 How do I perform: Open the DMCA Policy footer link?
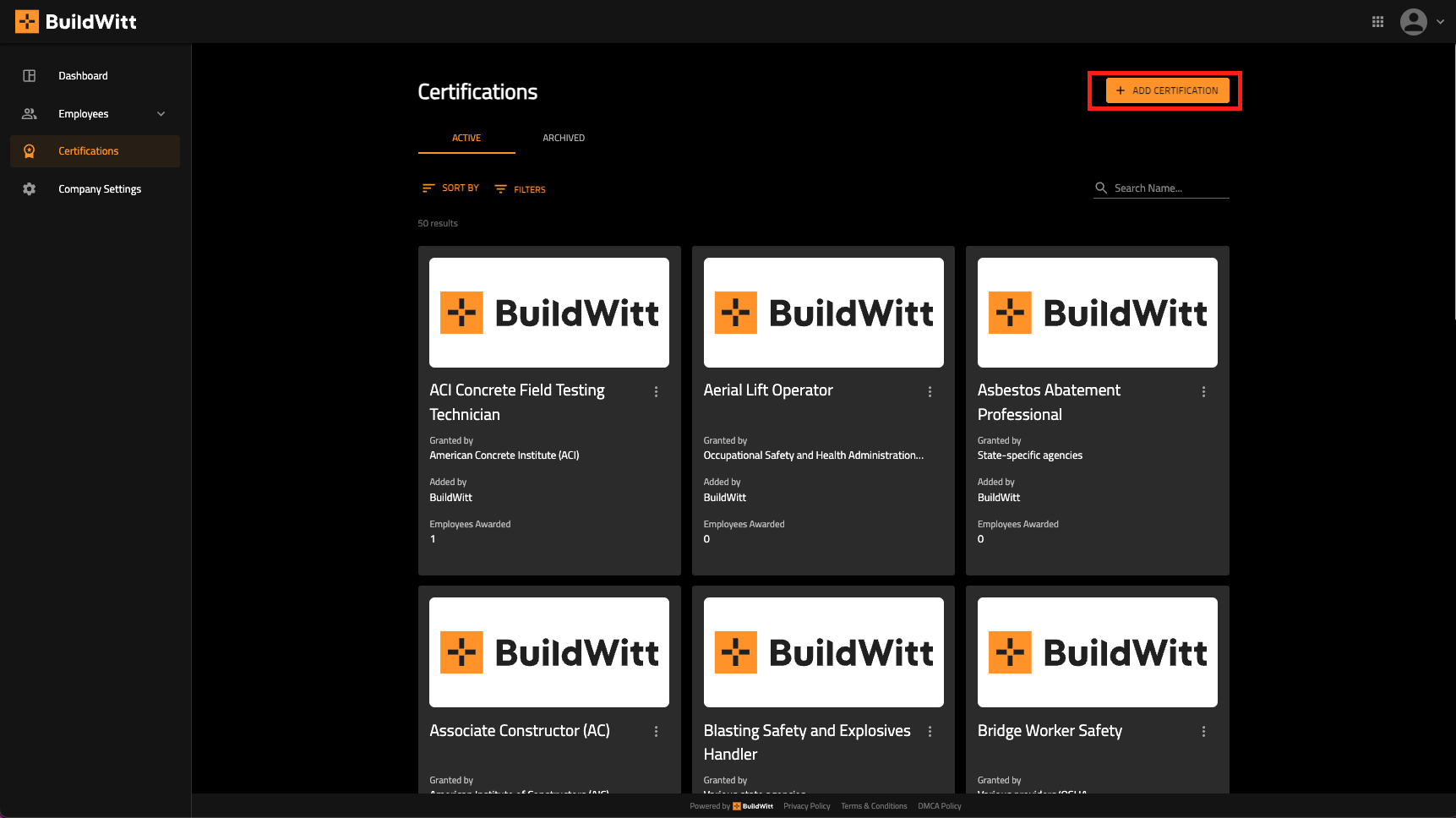click(940, 806)
